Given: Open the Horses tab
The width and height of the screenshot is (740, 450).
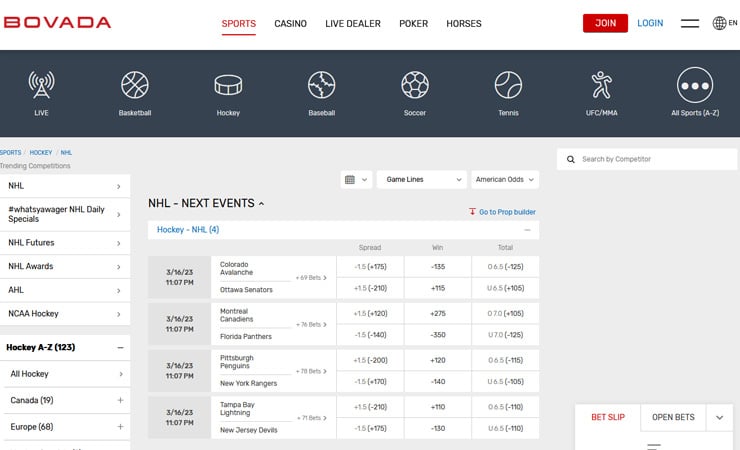Looking at the screenshot, I should (x=464, y=24).
